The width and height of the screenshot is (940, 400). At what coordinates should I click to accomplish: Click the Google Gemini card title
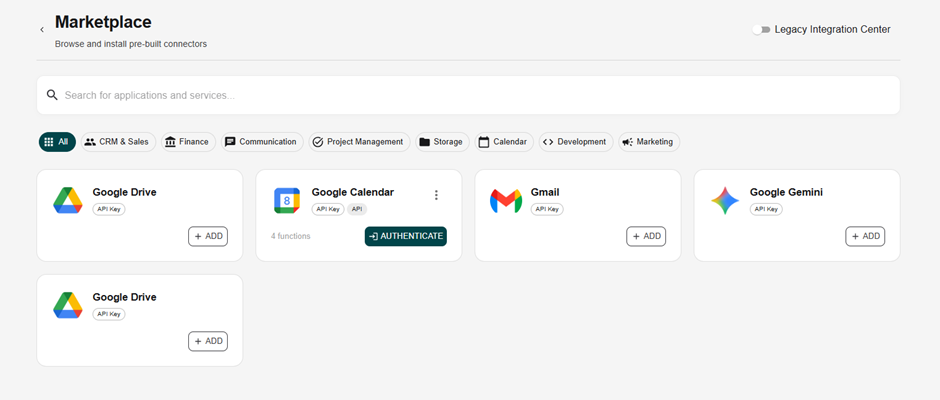[x=786, y=193]
